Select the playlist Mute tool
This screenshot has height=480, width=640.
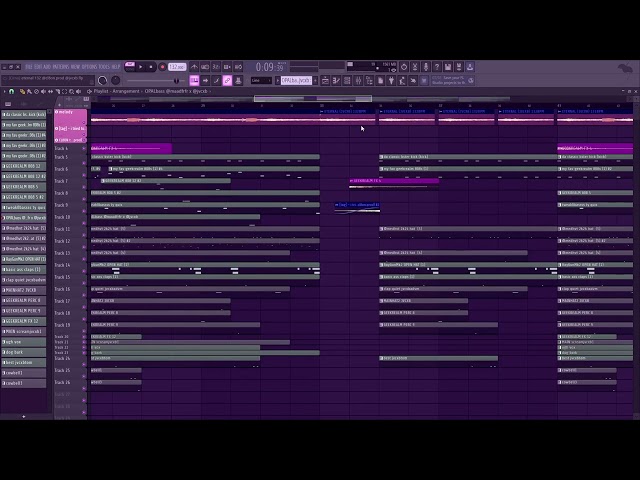(43, 91)
